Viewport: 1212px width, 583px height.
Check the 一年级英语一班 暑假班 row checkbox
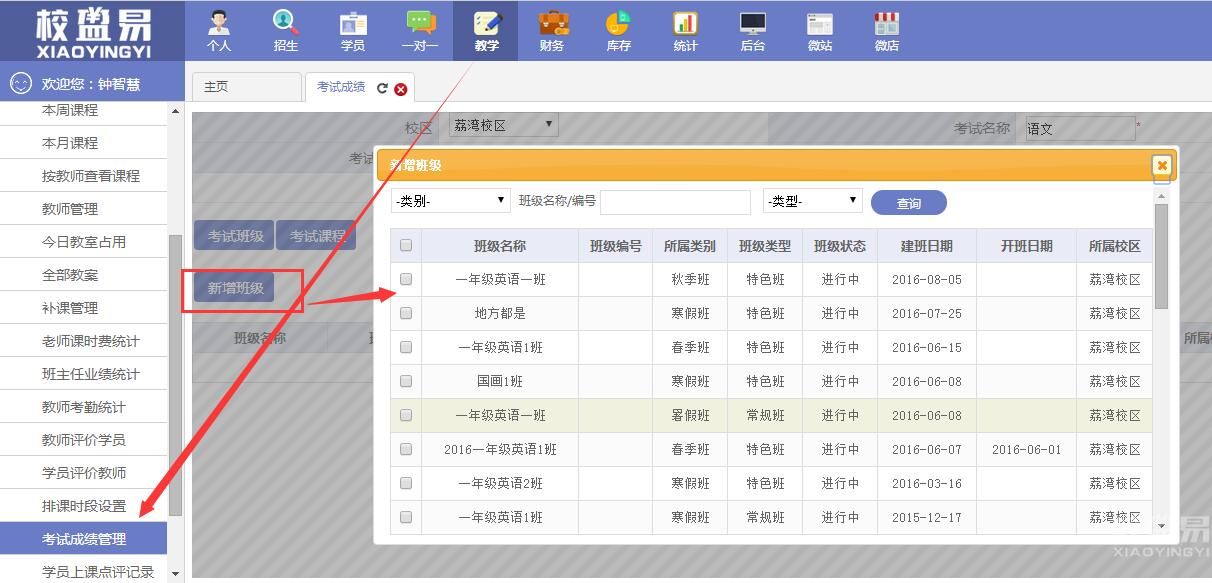pyautogui.click(x=406, y=415)
